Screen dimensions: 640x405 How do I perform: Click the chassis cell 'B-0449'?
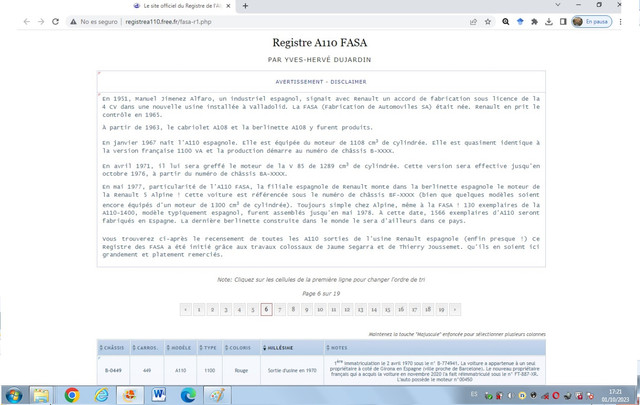coord(113,370)
